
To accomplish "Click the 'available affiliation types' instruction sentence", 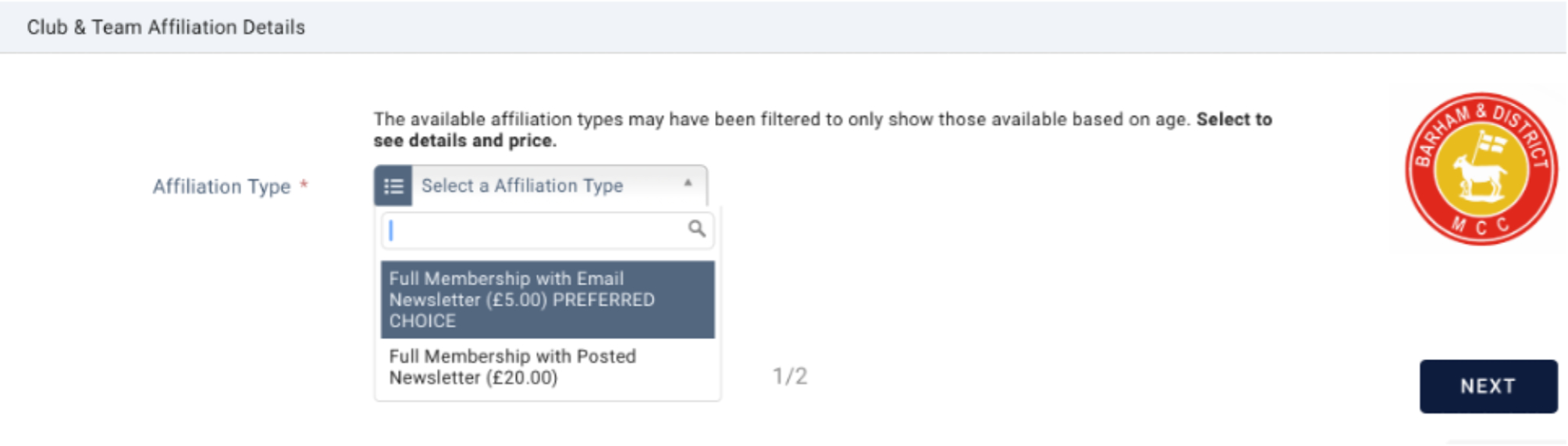I will point(823,130).
